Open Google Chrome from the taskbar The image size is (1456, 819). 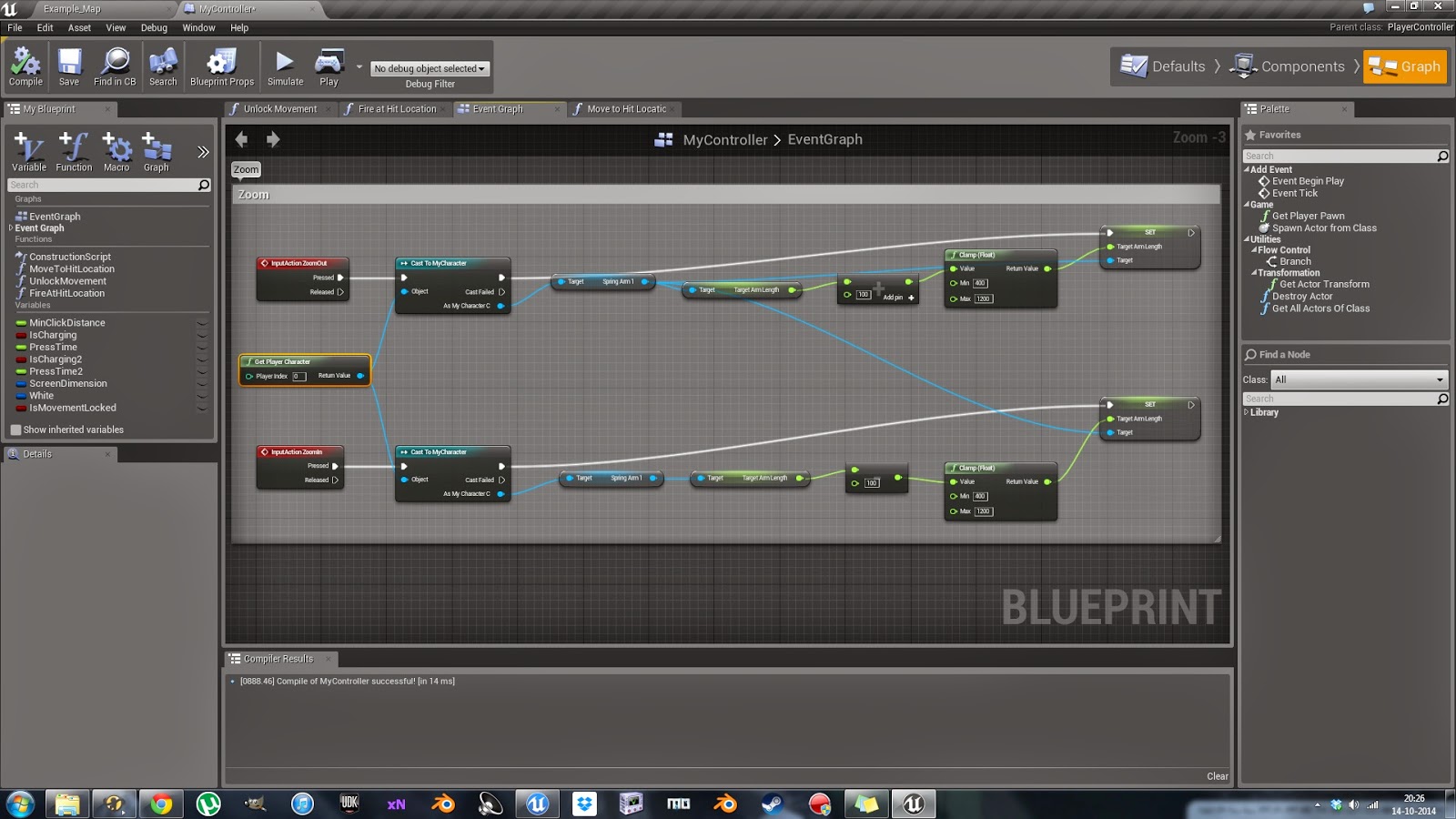pos(161,804)
